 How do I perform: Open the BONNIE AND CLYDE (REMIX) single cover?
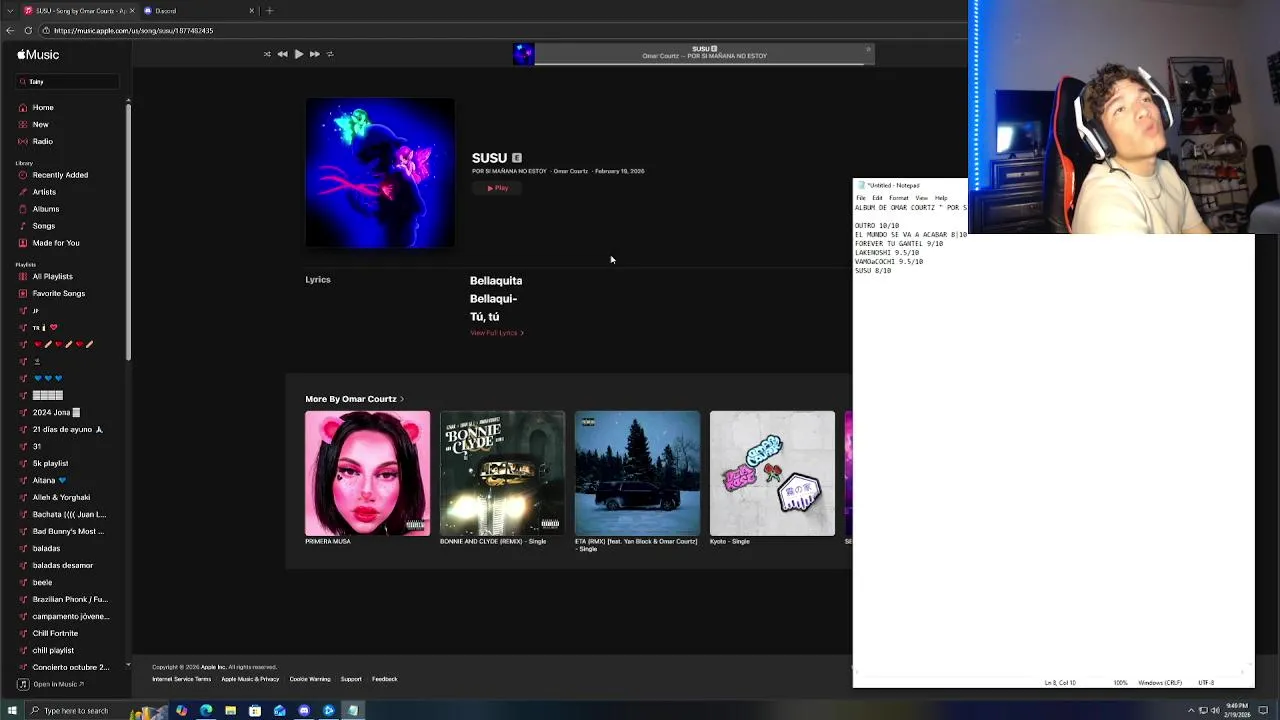[x=502, y=473]
